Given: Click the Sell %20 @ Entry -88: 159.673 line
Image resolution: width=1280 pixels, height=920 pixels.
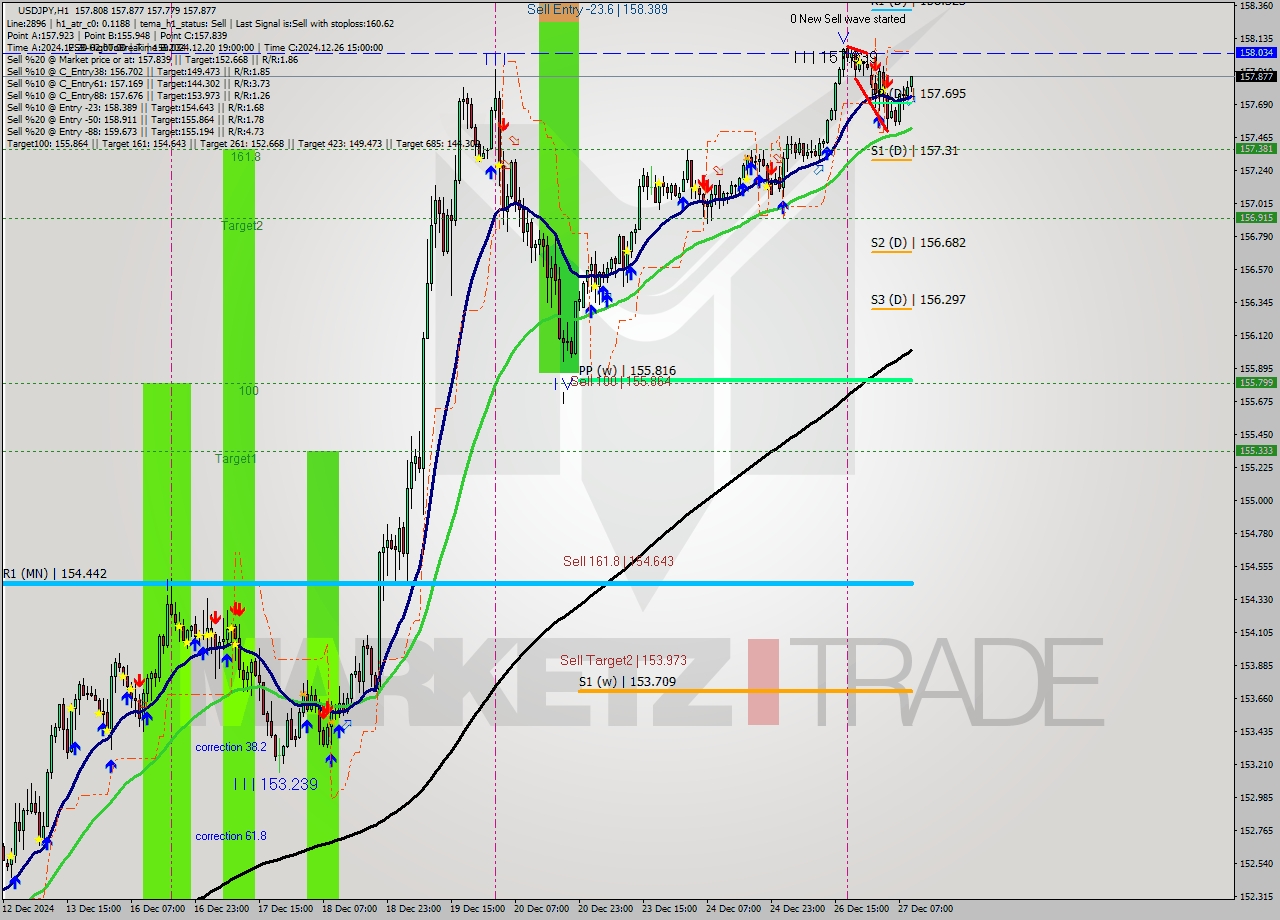Looking at the screenshot, I should click(x=135, y=132).
